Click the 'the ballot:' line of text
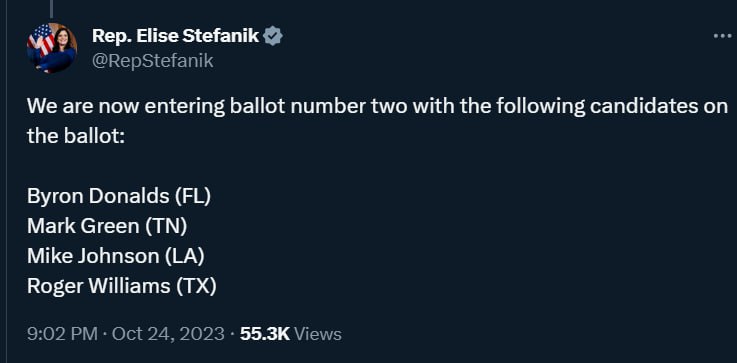 pos(76,136)
